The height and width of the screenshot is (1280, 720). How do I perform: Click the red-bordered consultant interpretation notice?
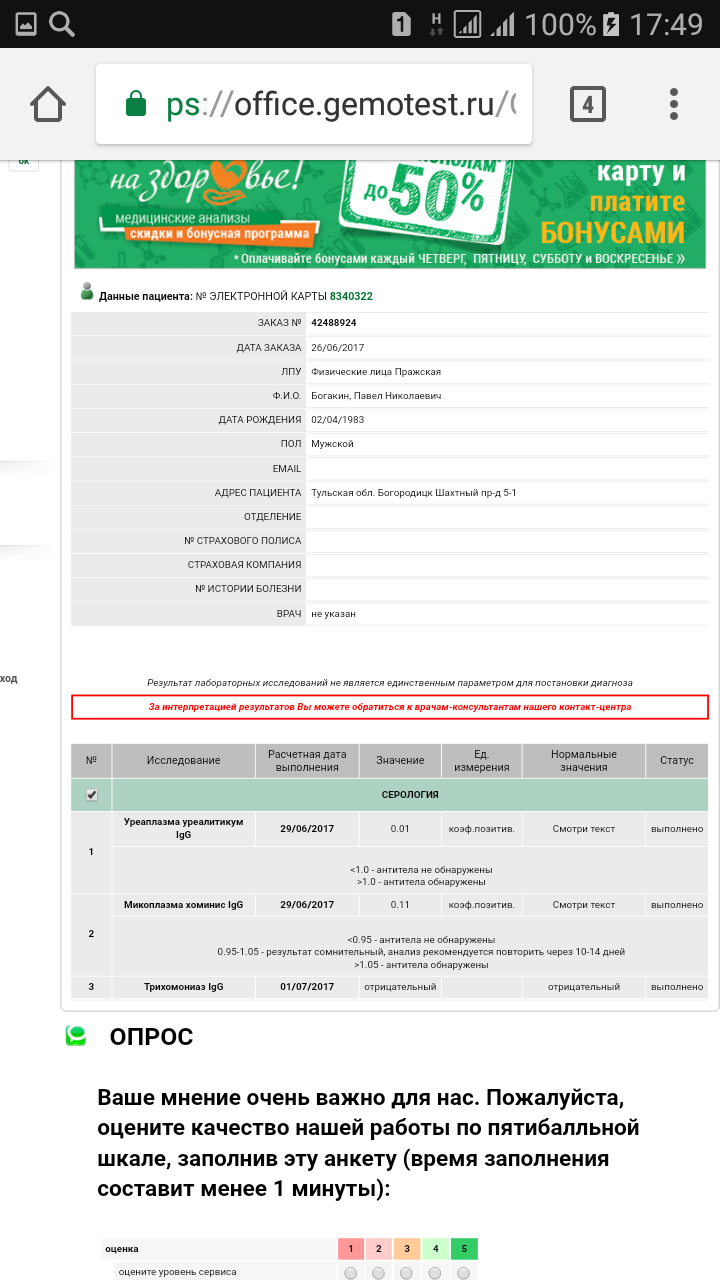(390, 707)
